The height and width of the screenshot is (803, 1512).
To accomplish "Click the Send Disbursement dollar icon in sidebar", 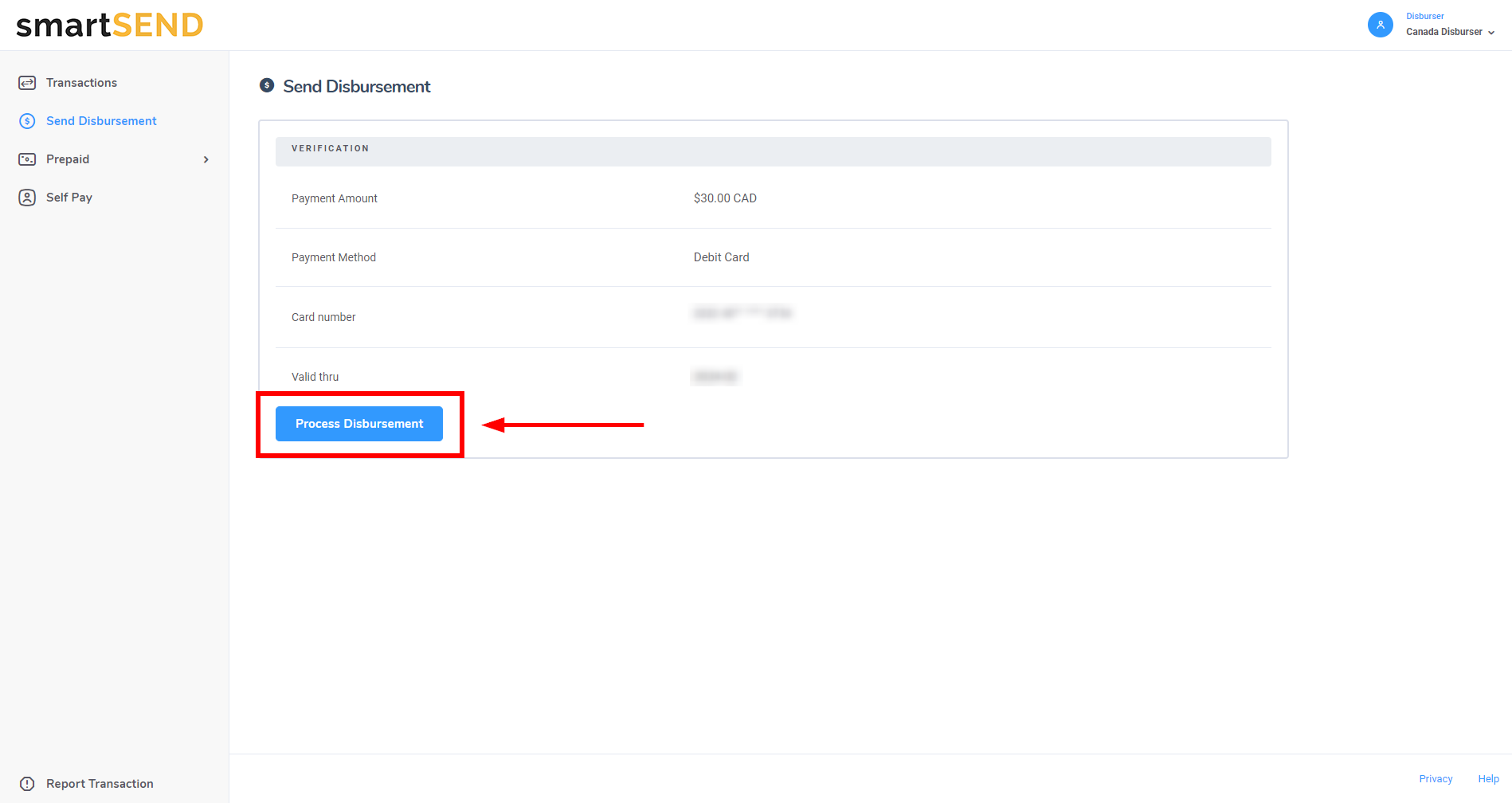I will (27, 121).
